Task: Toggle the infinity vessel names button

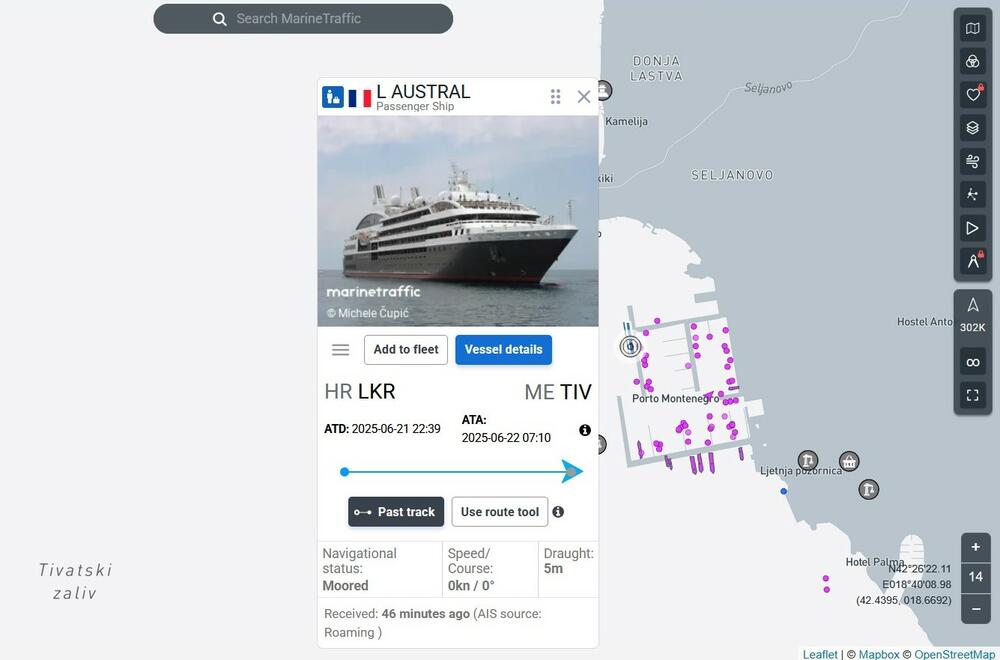Action: [x=972, y=361]
